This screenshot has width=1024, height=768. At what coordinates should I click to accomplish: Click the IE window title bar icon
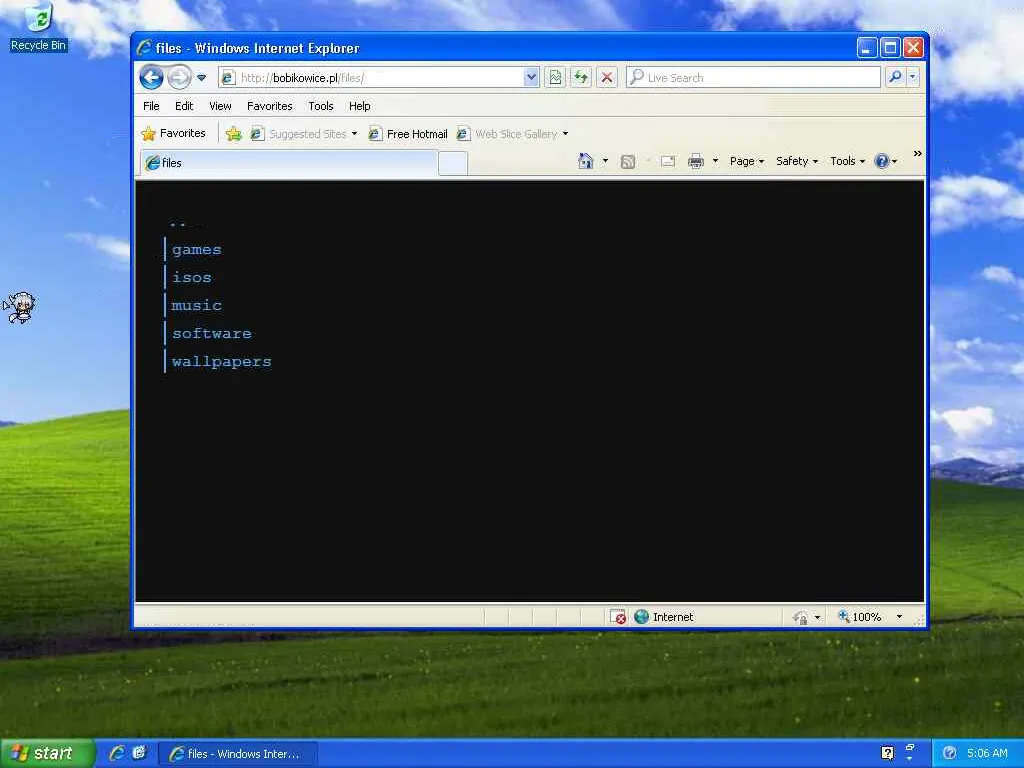click(144, 48)
